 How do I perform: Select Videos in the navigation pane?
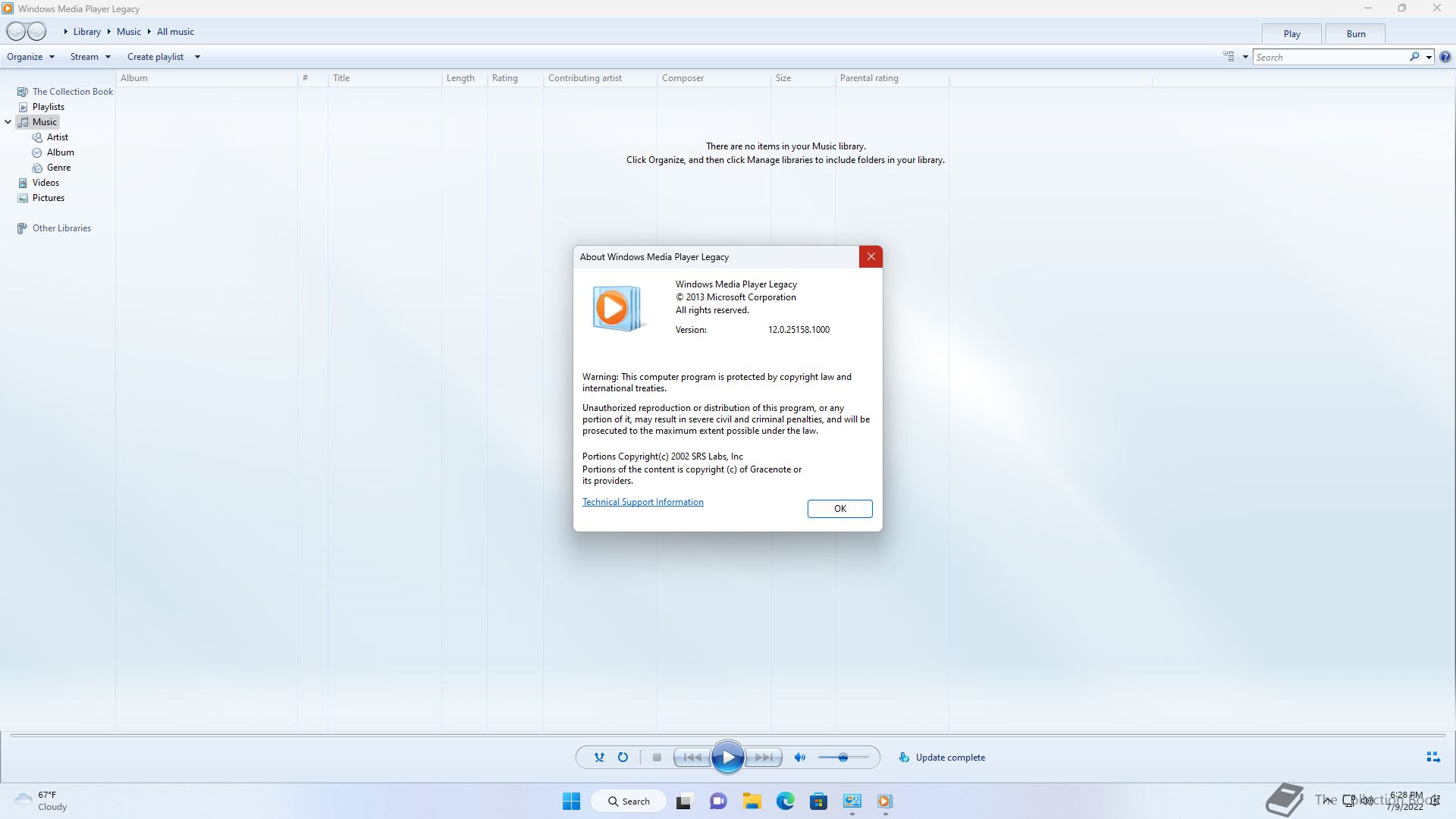click(x=39, y=183)
